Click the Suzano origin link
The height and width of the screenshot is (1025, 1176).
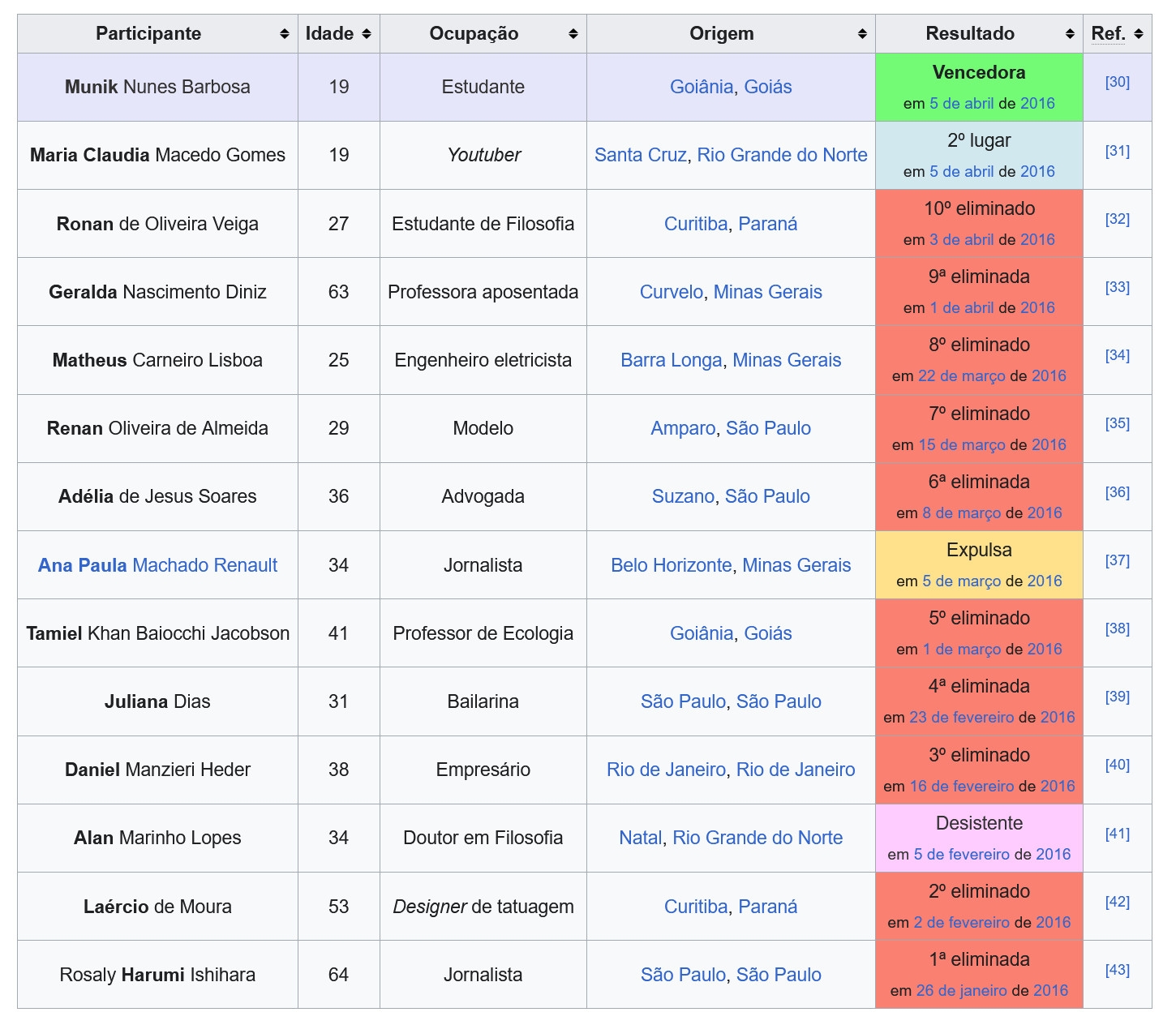click(x=683, y=496)
